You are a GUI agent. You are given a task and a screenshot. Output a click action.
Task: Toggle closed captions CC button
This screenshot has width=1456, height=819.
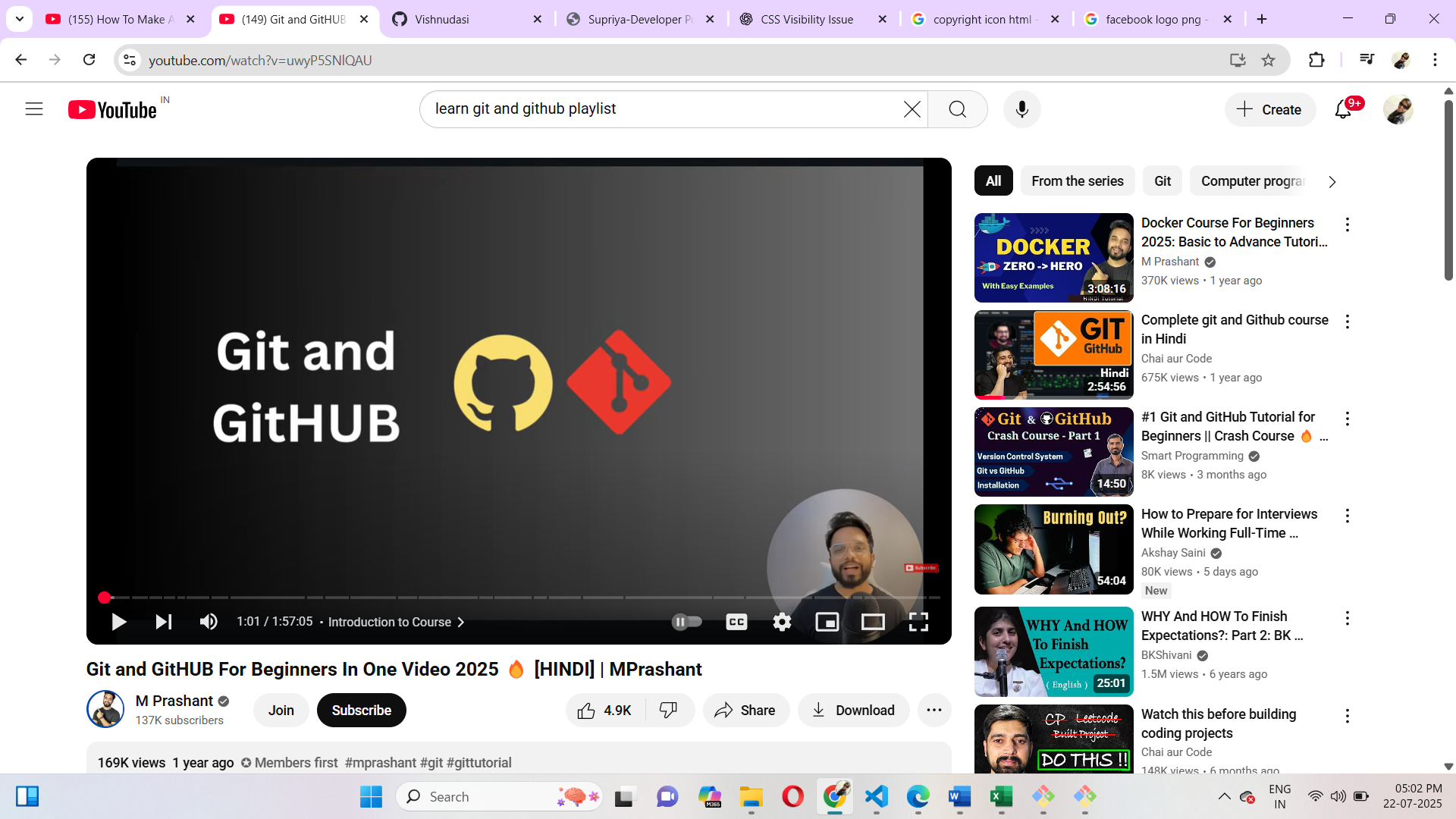(x=736, y=622)
